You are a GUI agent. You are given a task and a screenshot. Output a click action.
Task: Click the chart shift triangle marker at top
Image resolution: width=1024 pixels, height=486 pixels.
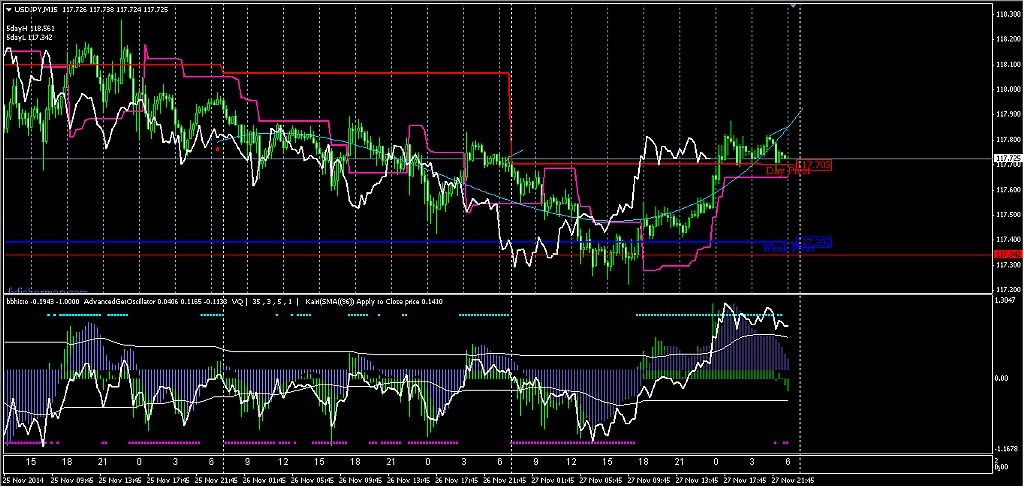pyautogui.click(x=794, y=7)
